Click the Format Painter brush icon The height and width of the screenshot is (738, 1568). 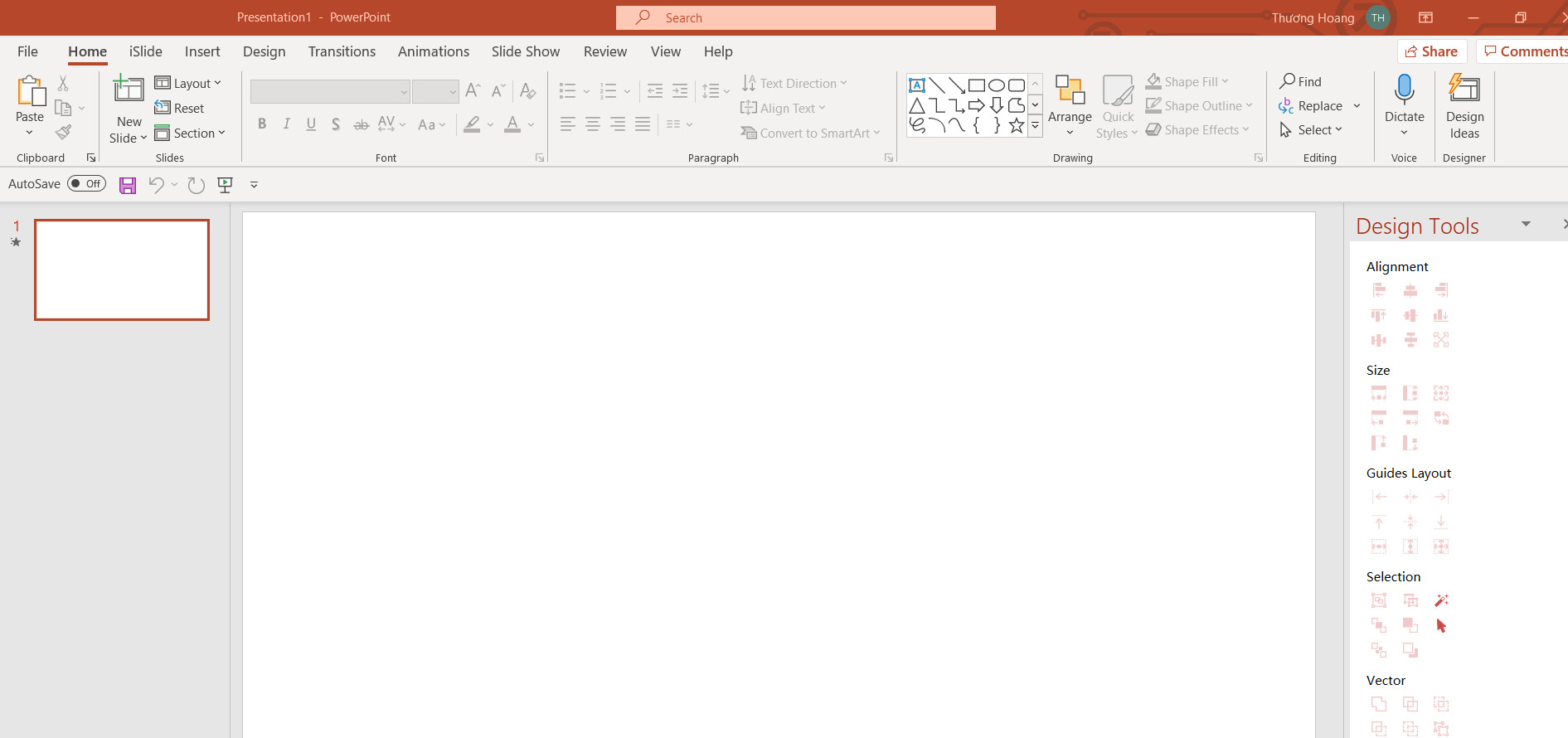(x=63, y=132)
